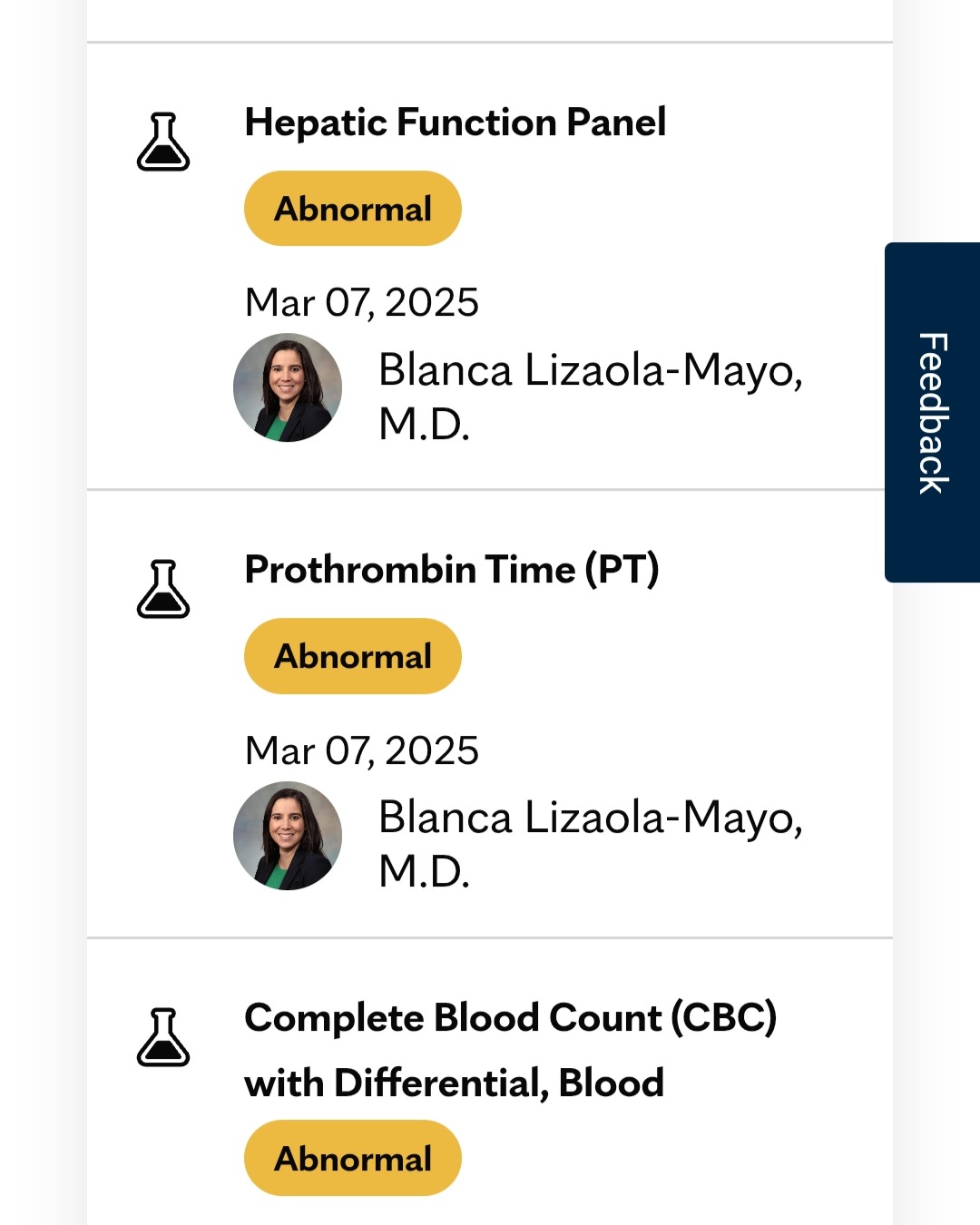Click the provider photo in Prothrombin Time entry
The height and width of the screenshot is (1225, 980).
(288, 836)
